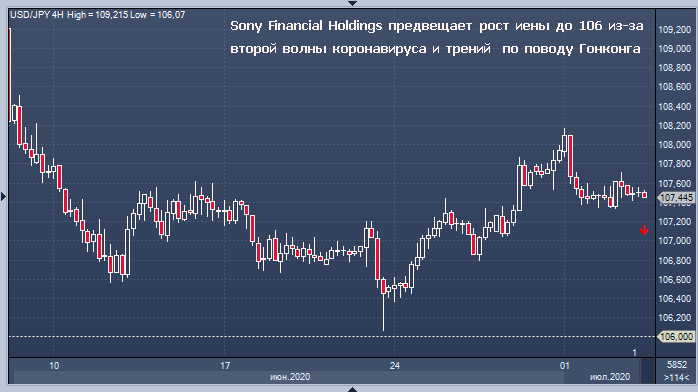The height and width of the screenshot is (392, 698).
Task: Click the >114< zoom indicator
Action: pyautogui.click(x=676, y=378)
